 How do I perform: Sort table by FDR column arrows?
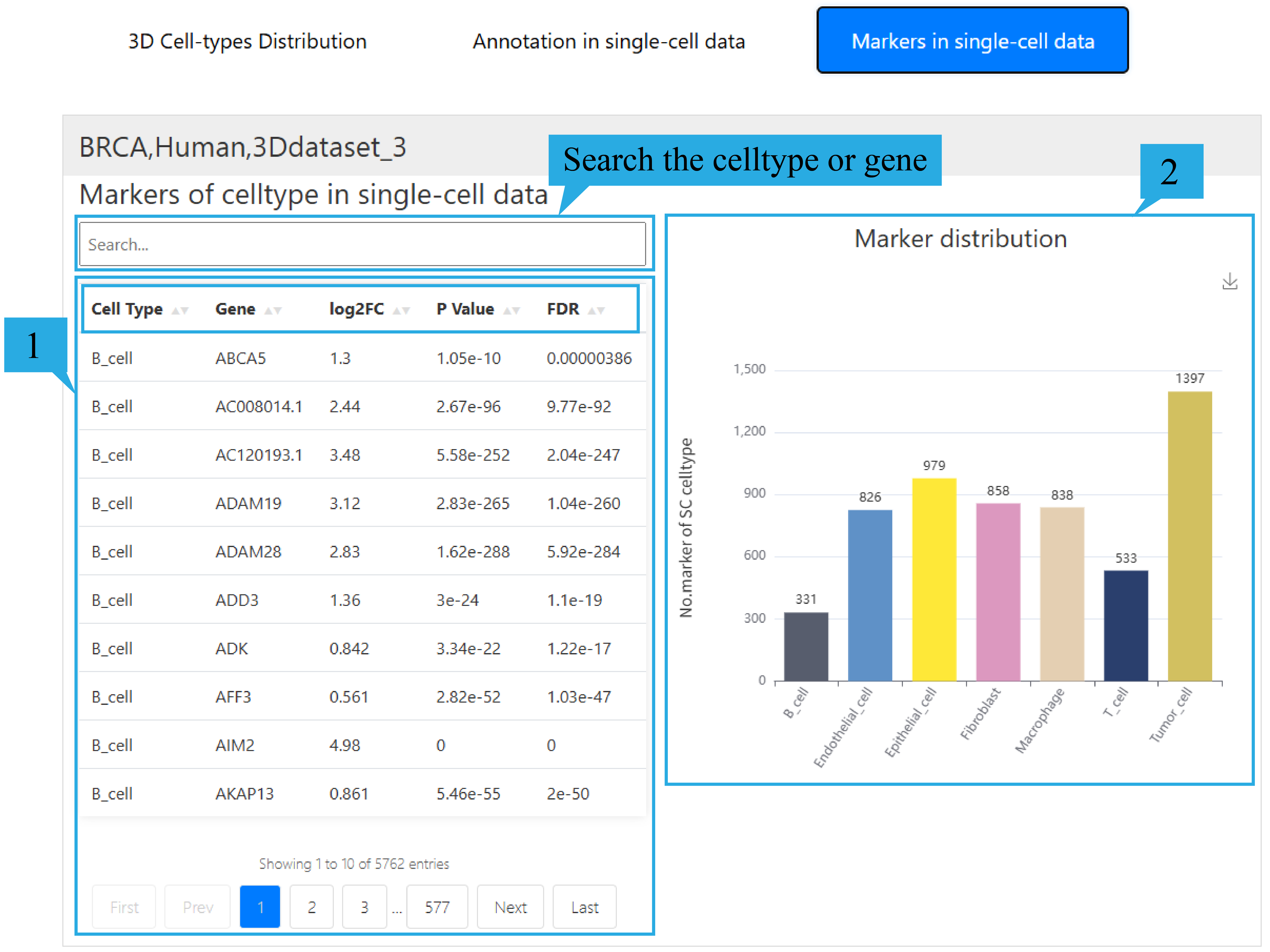(x=596, y=310)
